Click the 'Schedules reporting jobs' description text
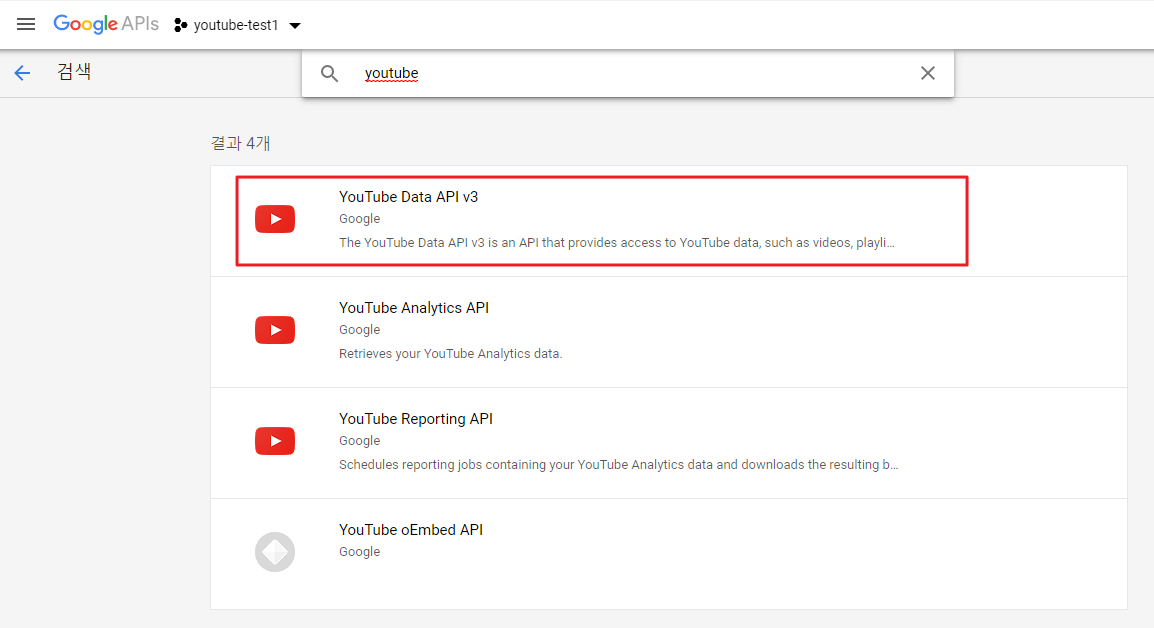1154x628 pixels. tap(618, 465)
